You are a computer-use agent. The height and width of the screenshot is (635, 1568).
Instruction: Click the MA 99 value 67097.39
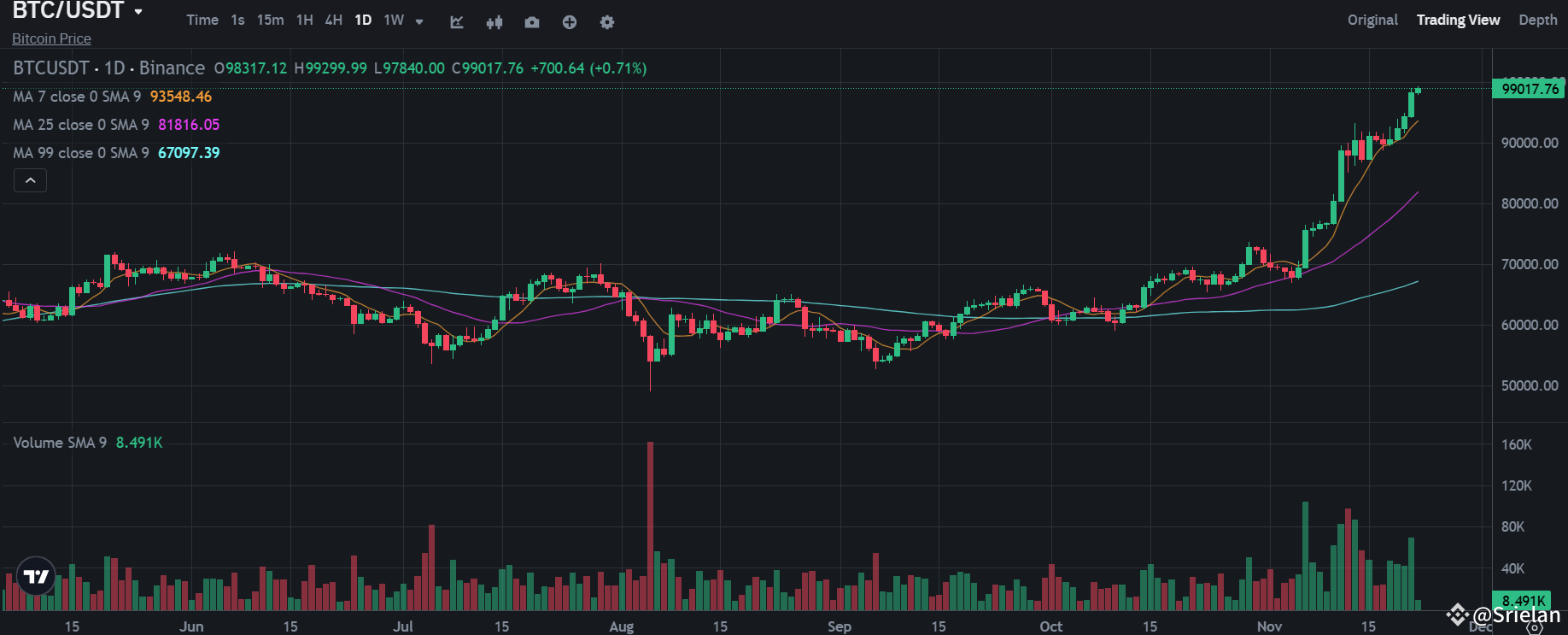[x=189, y=153]
